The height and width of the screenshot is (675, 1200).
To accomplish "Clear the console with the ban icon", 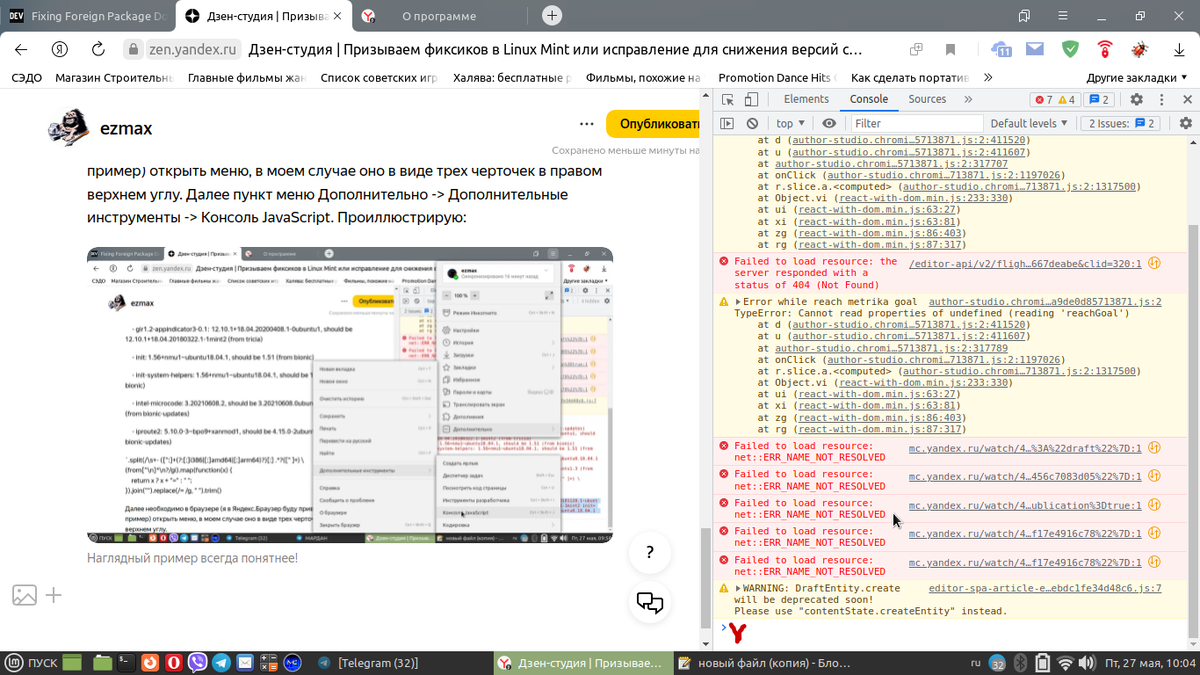I will click(752, 124).
